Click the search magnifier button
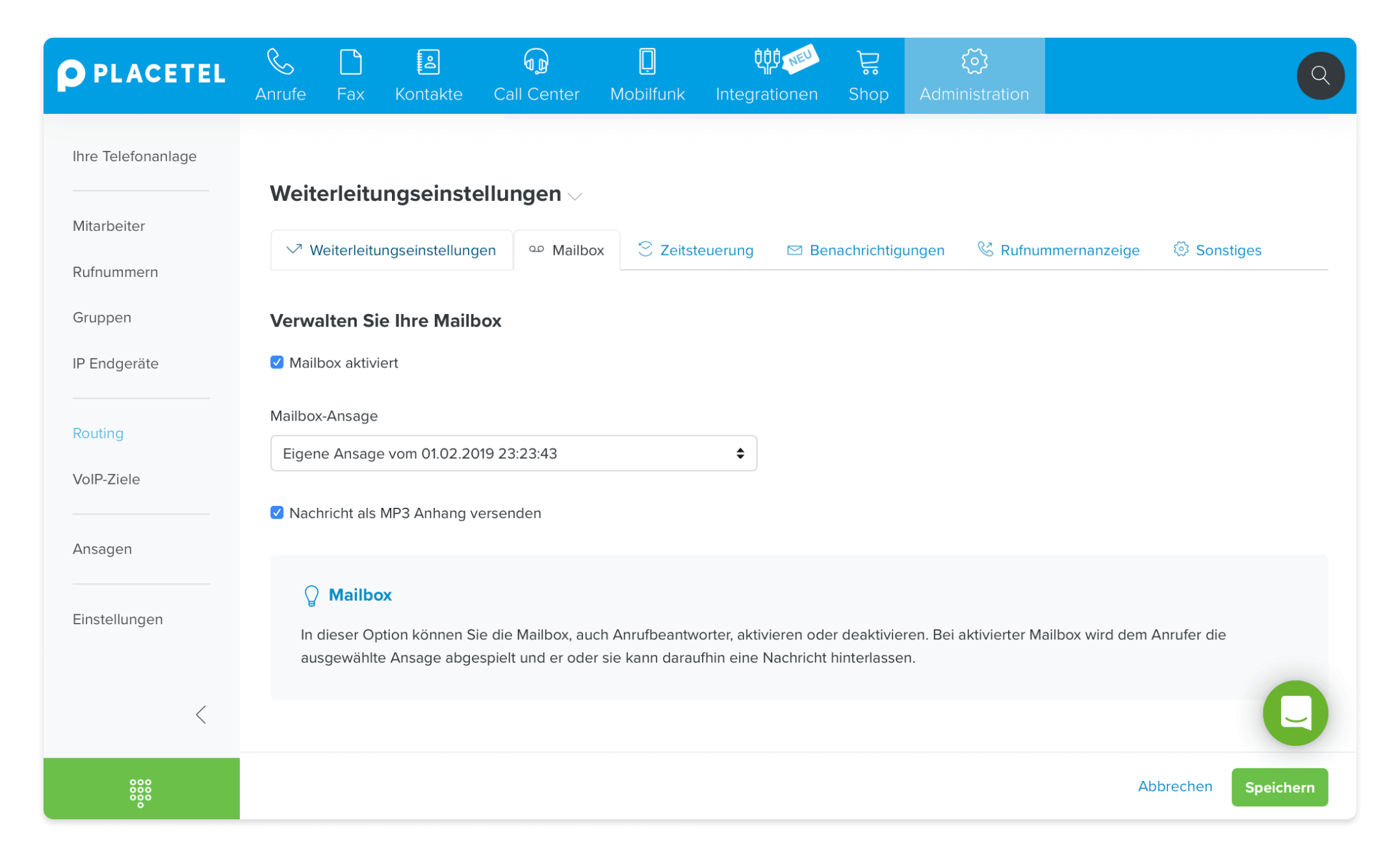Viewport: 1400px width, 857px height. coord(1320,75)
